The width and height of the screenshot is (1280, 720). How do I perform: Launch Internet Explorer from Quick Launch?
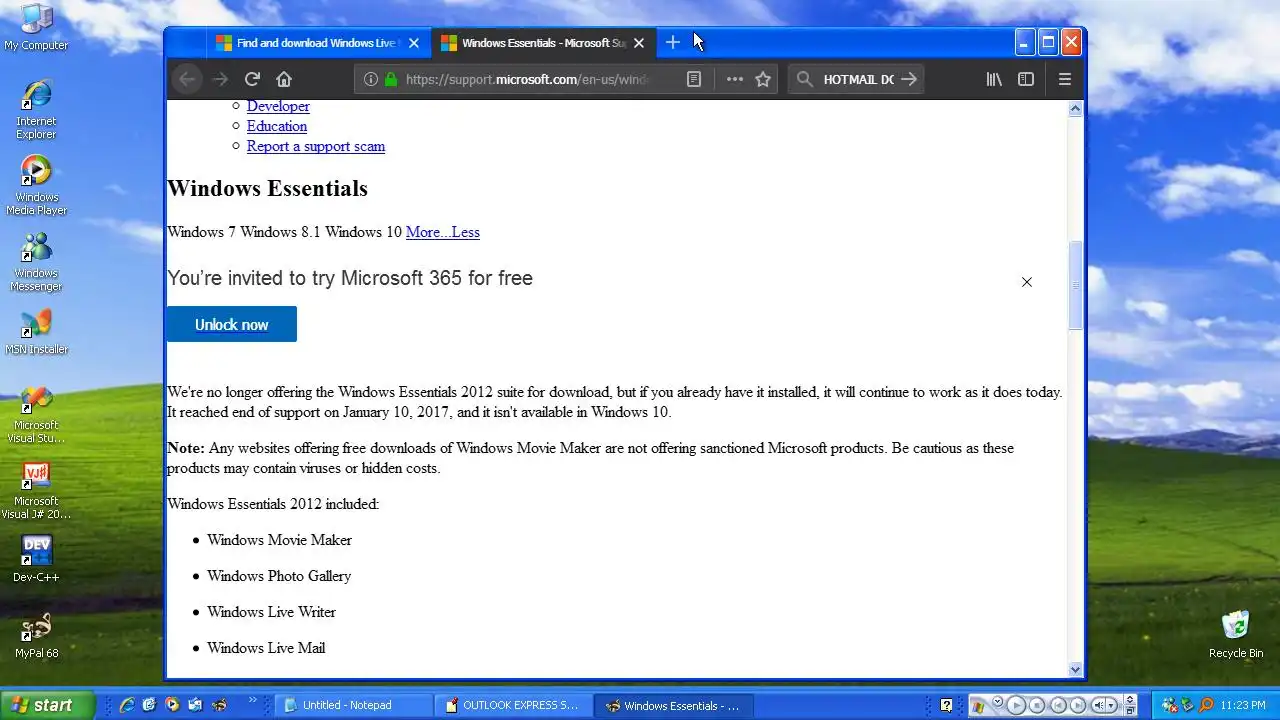coord(127,705)
